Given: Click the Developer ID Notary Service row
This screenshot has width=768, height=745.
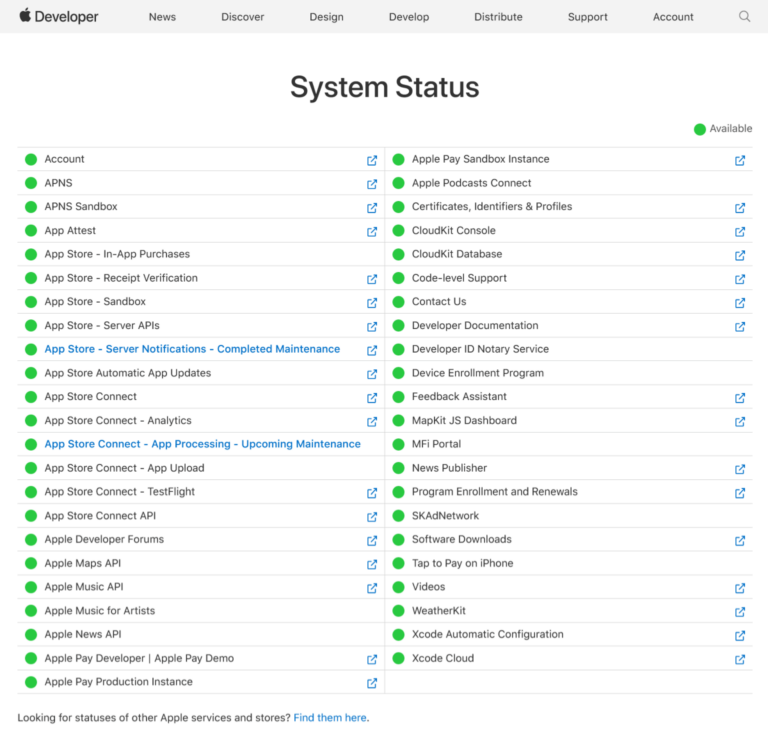Looking at the screenshot, I should tap(480, 349).
